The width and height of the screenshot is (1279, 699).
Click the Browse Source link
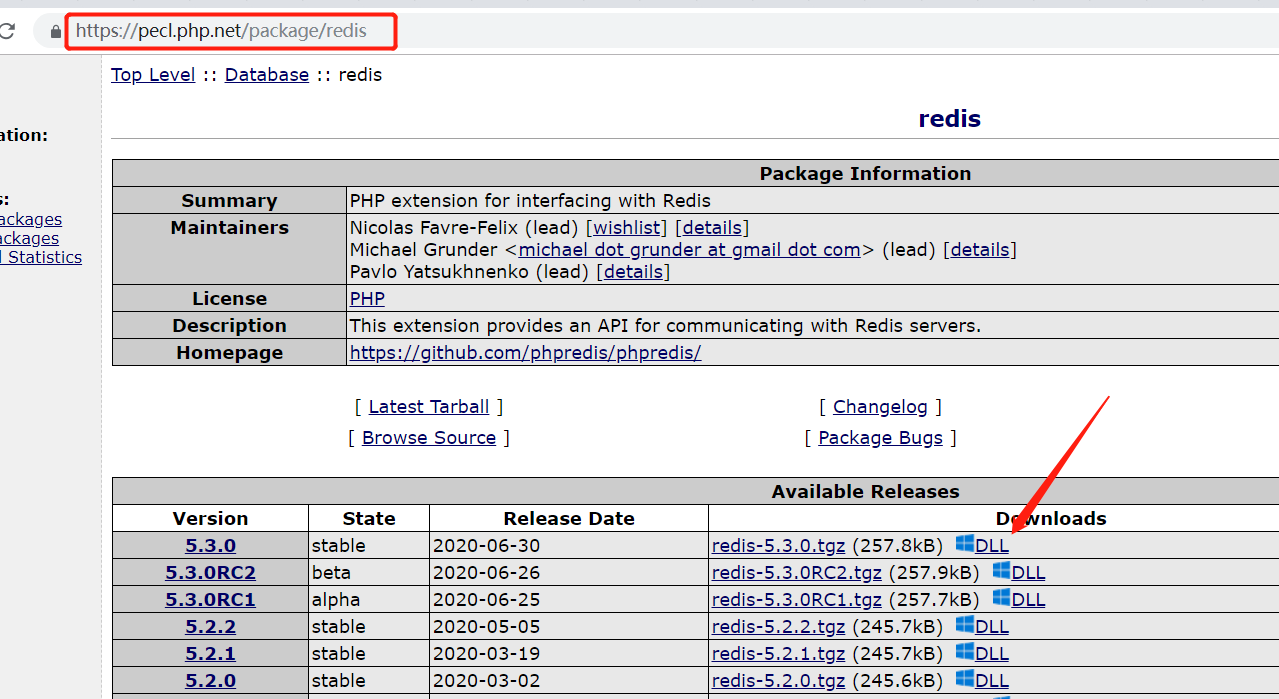pos(429,438)
